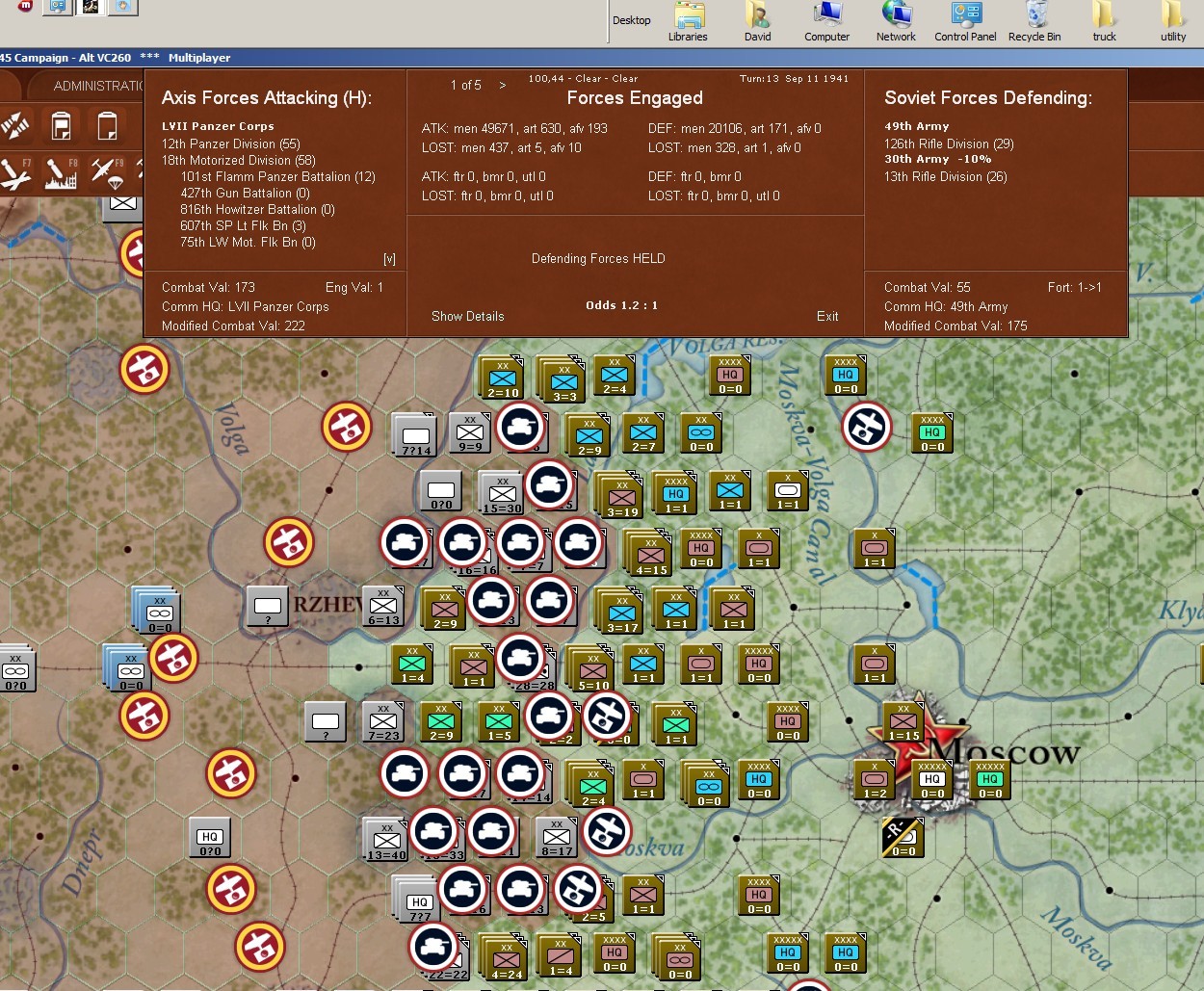Select the blue HQ unit labeled 1=1

pyautogui.click(x=675, y=494)
